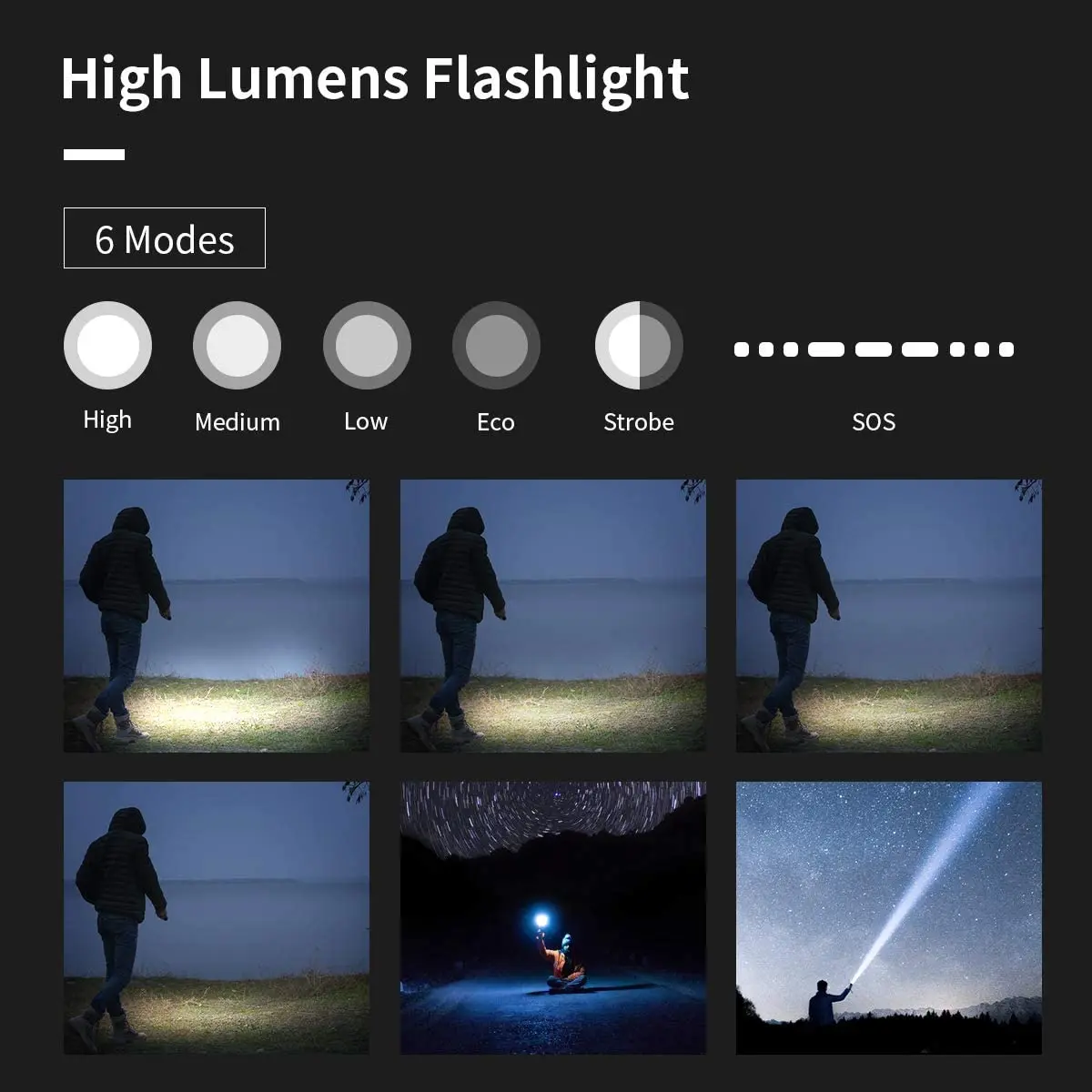The height and width of the screenshot is (1092, 1092).
Task: Click the 6 Modes outlined box
Action: tap(165, 238)
